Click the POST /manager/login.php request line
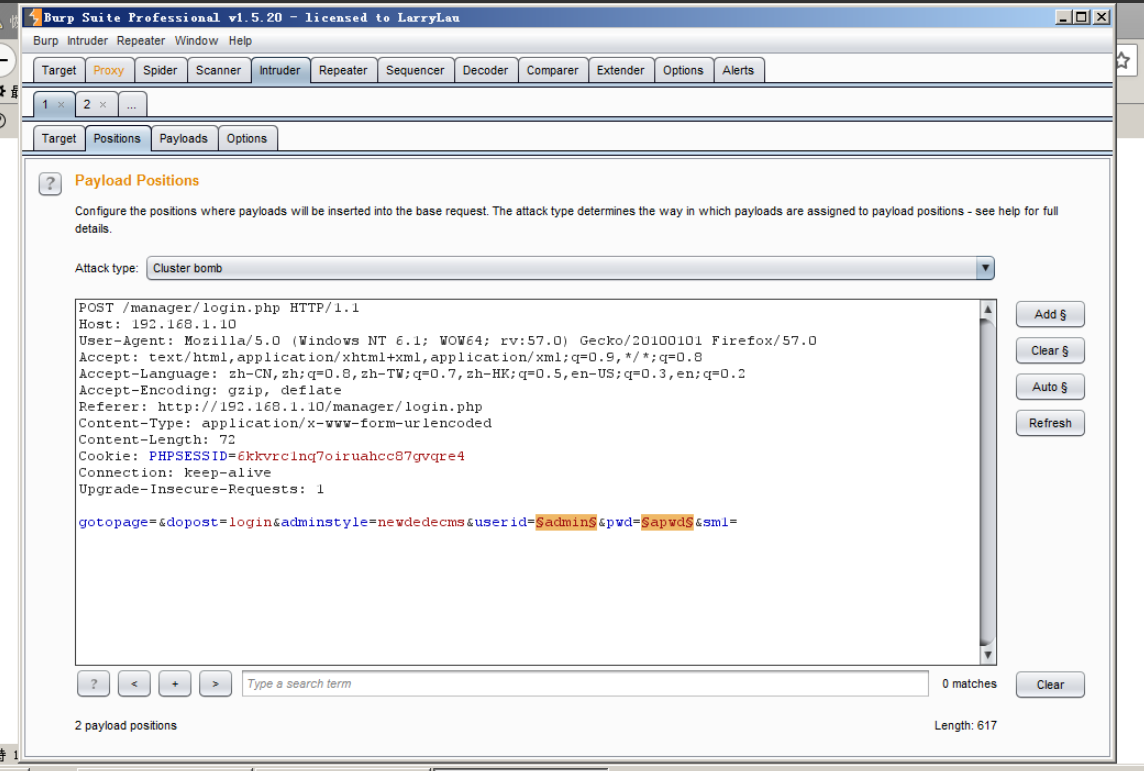1144x771 pixels. [219, 308]
